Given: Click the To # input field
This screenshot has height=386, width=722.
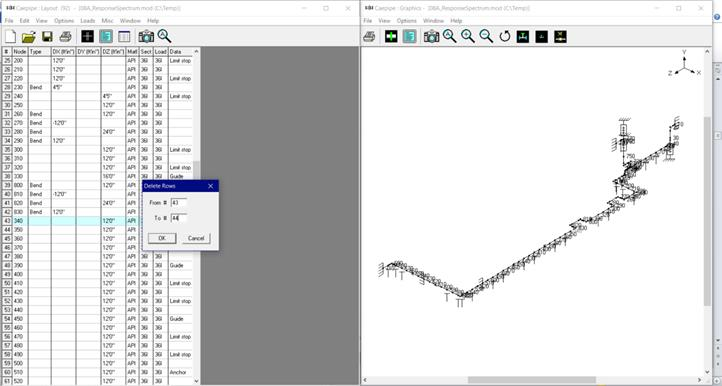Looking at the screenshot, I should [179, 218].
